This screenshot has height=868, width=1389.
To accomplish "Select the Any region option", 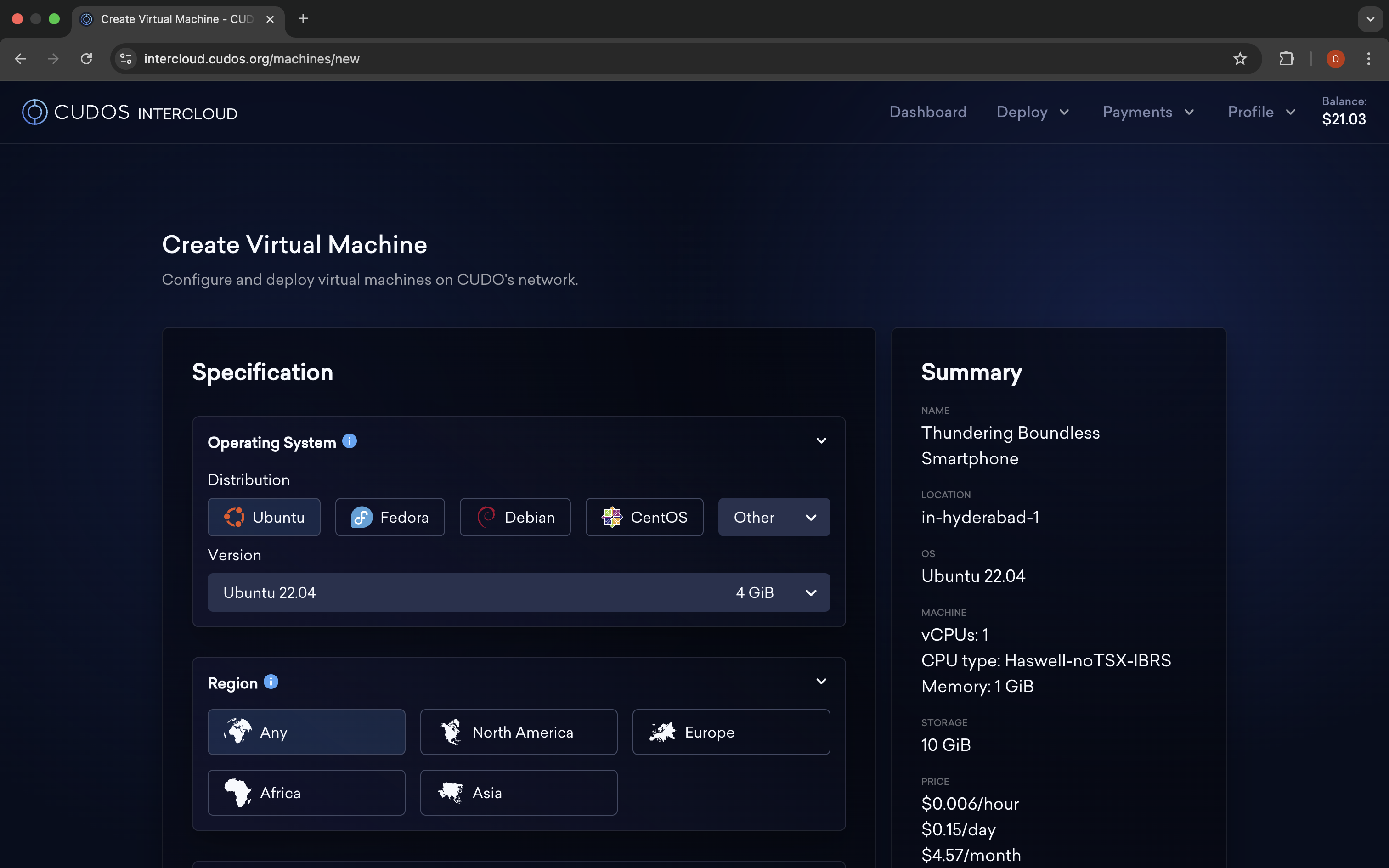I will 306,732.
